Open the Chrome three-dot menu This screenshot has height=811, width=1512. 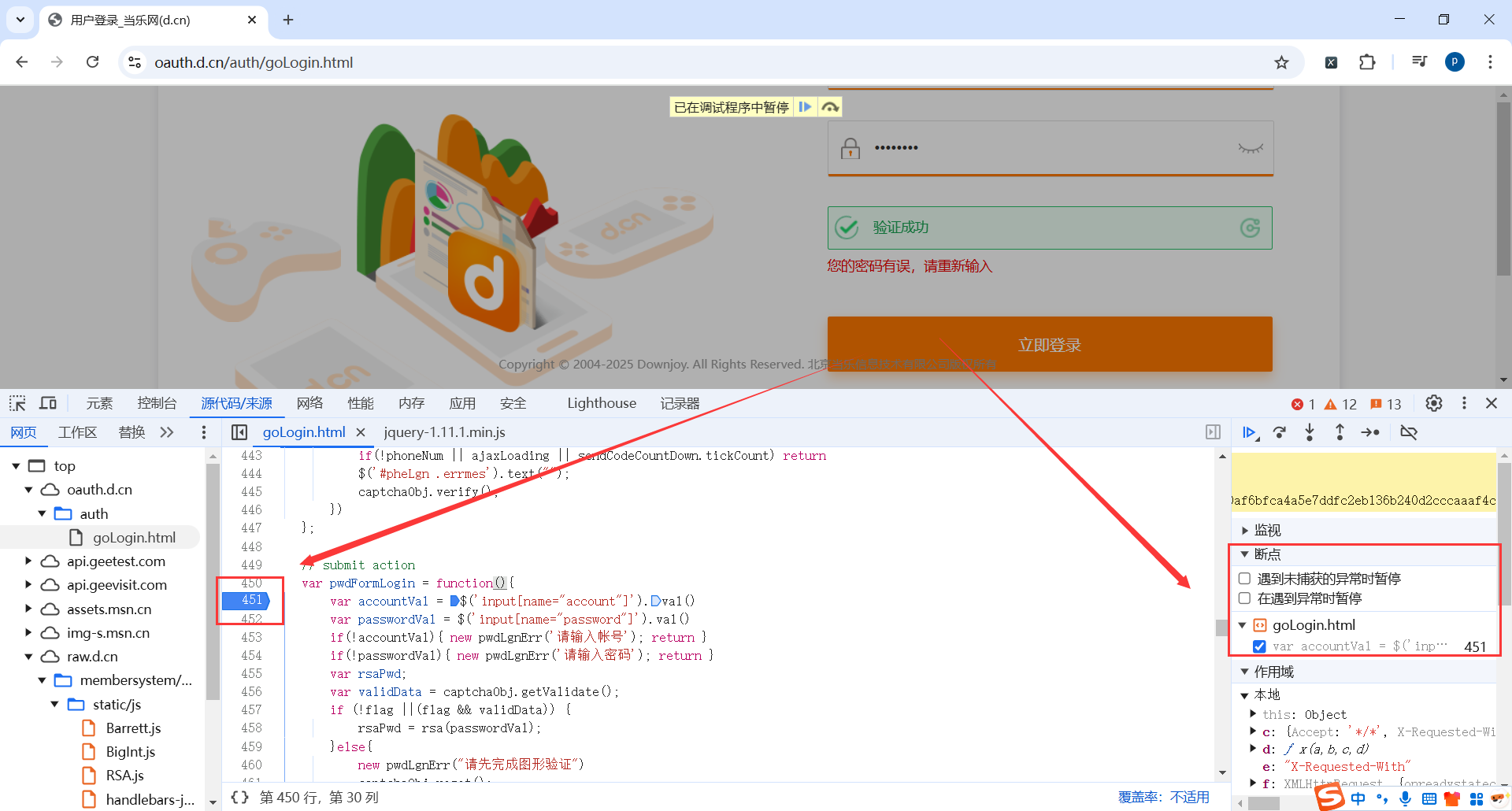click(x=1490, y=62)
